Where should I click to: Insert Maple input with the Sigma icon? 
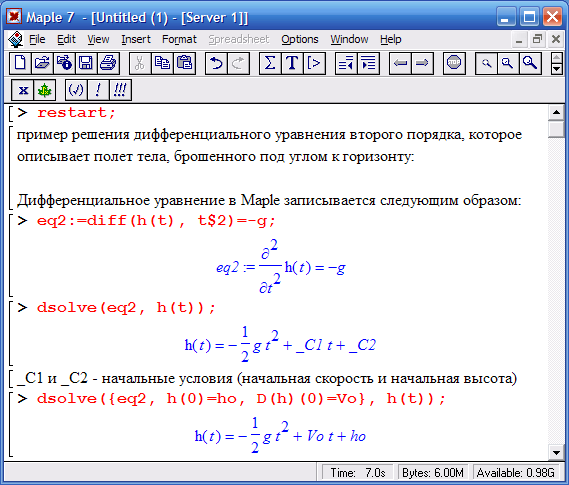pos(270,63)
